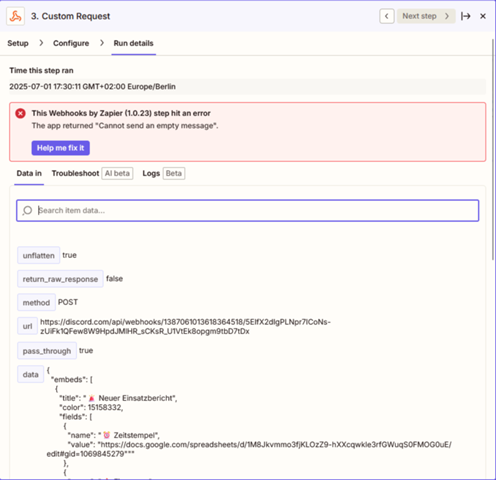The width and height of the screenshot is (496, 480).
Task: Click the docs.google.com spreadsheet value link
Action: [x=249, y=449]
